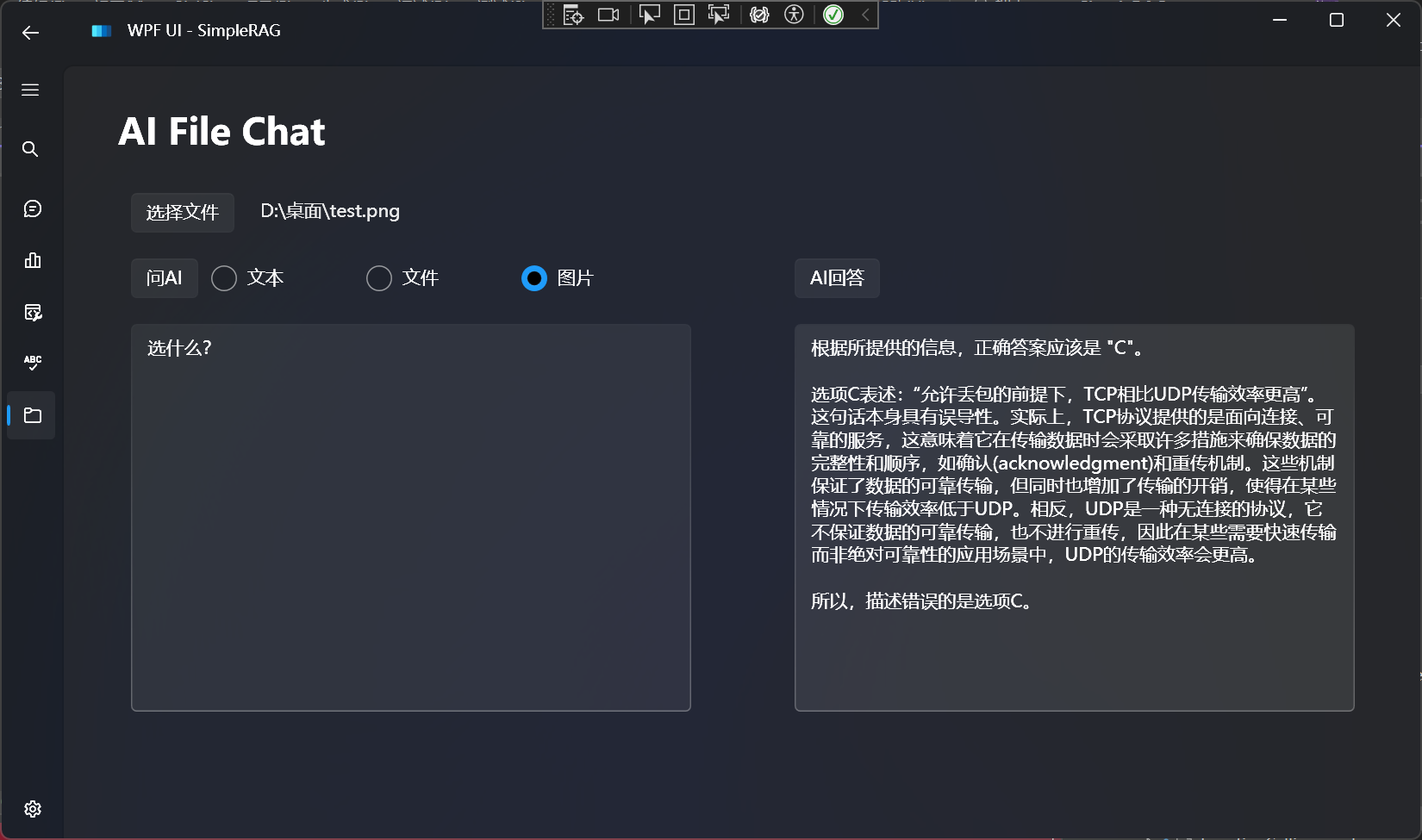Open the ABC spell check page
The width and height of the screenshot is (1422, 840).
pos(32,363)
